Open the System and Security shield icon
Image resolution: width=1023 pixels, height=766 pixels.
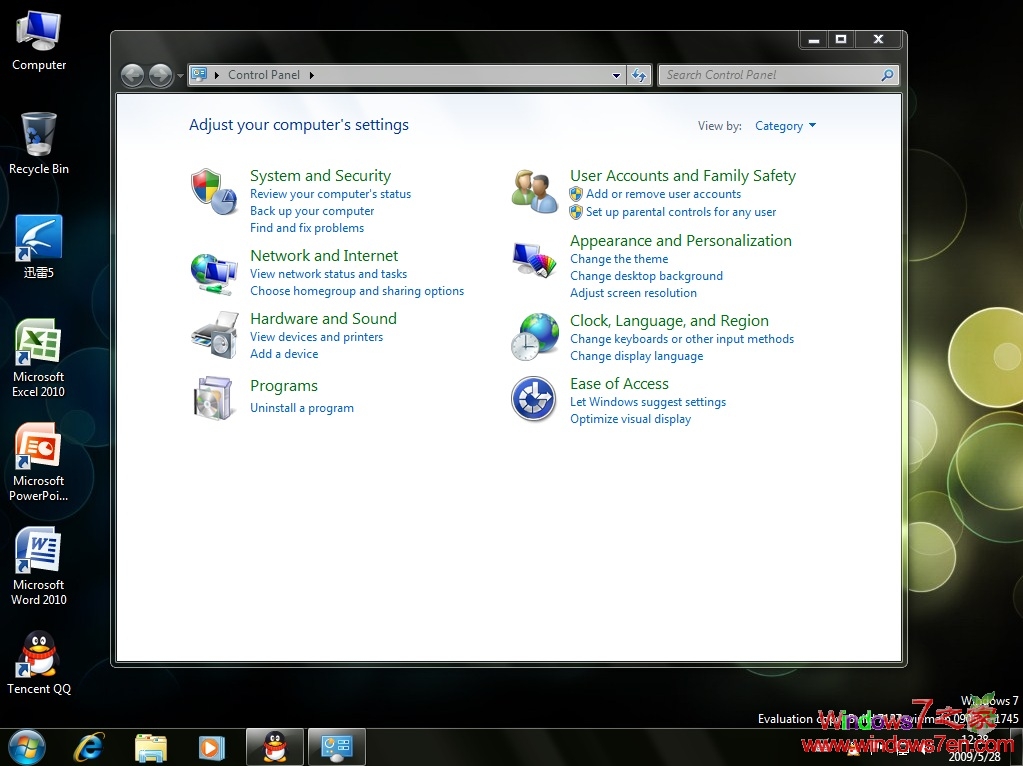[x=213, y=192]
